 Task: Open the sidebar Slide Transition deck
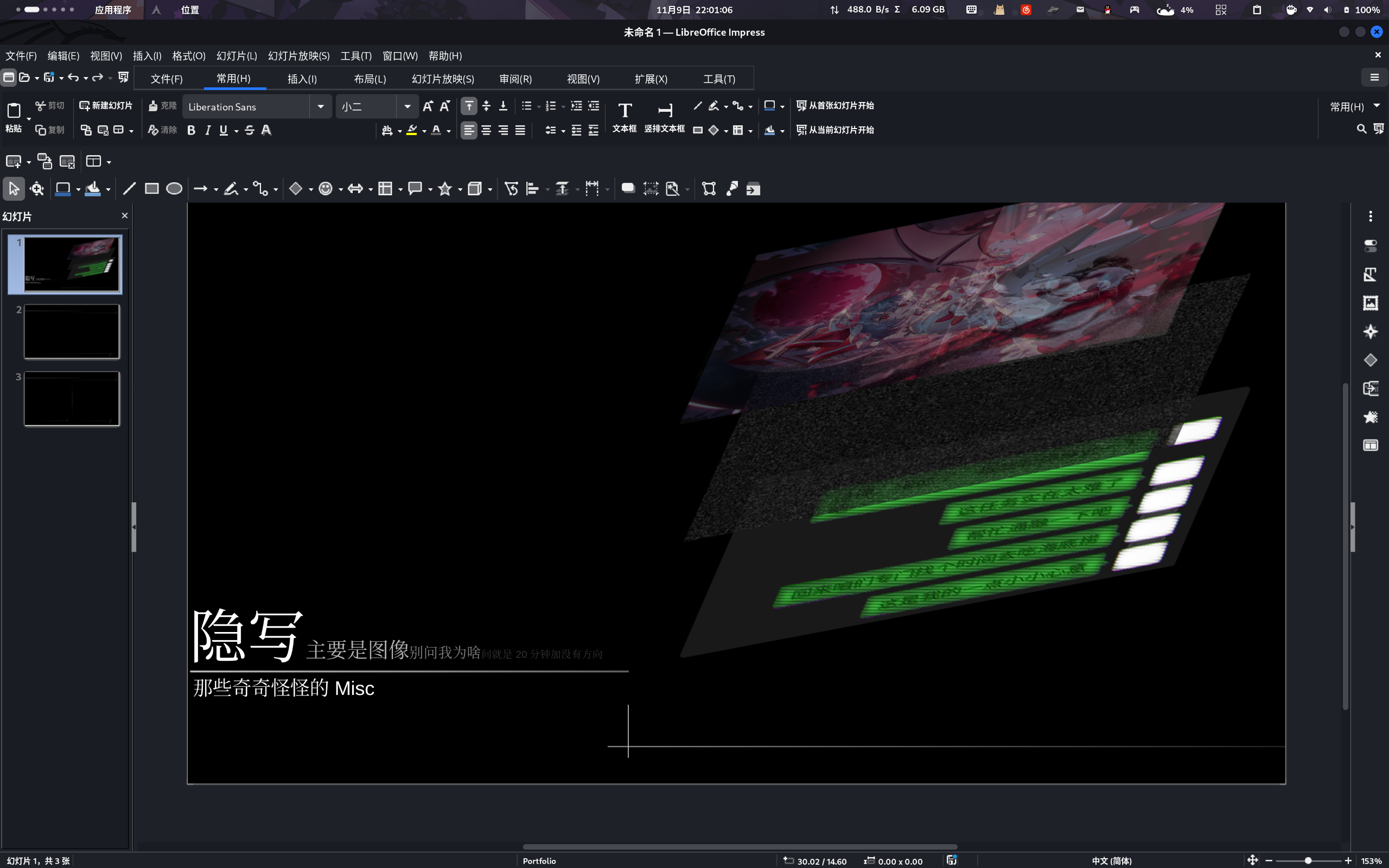pyautogui.click(x=1371, y=388)
